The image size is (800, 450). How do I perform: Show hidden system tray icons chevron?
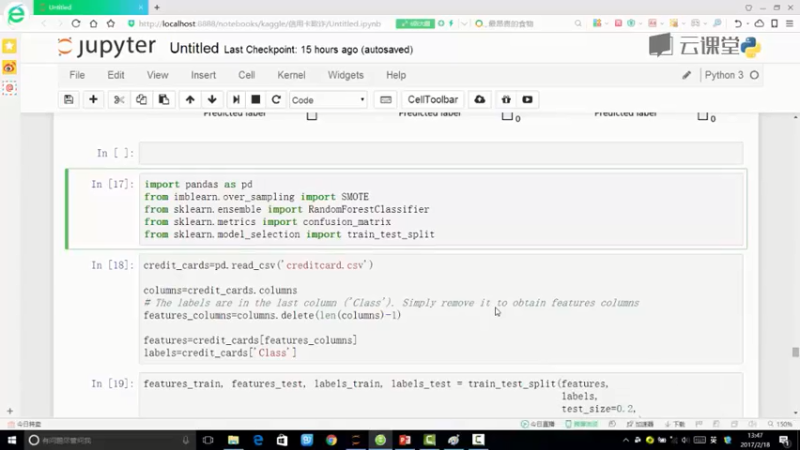[x=626, y=440]
